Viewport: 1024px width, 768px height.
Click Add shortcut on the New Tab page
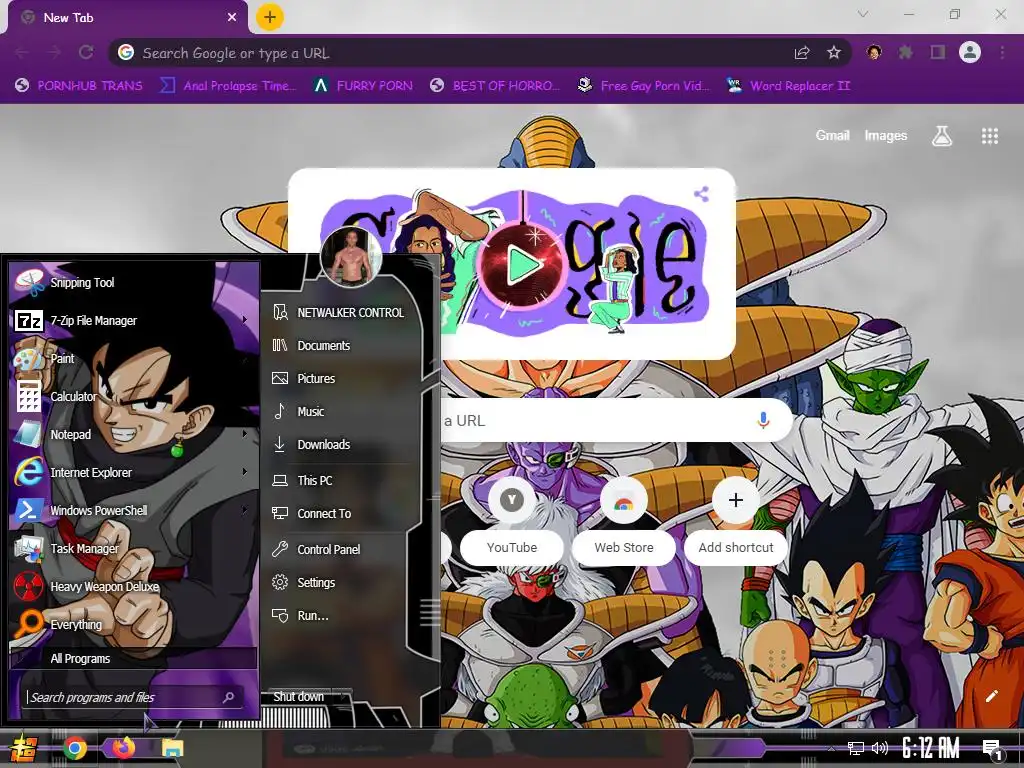735,519
